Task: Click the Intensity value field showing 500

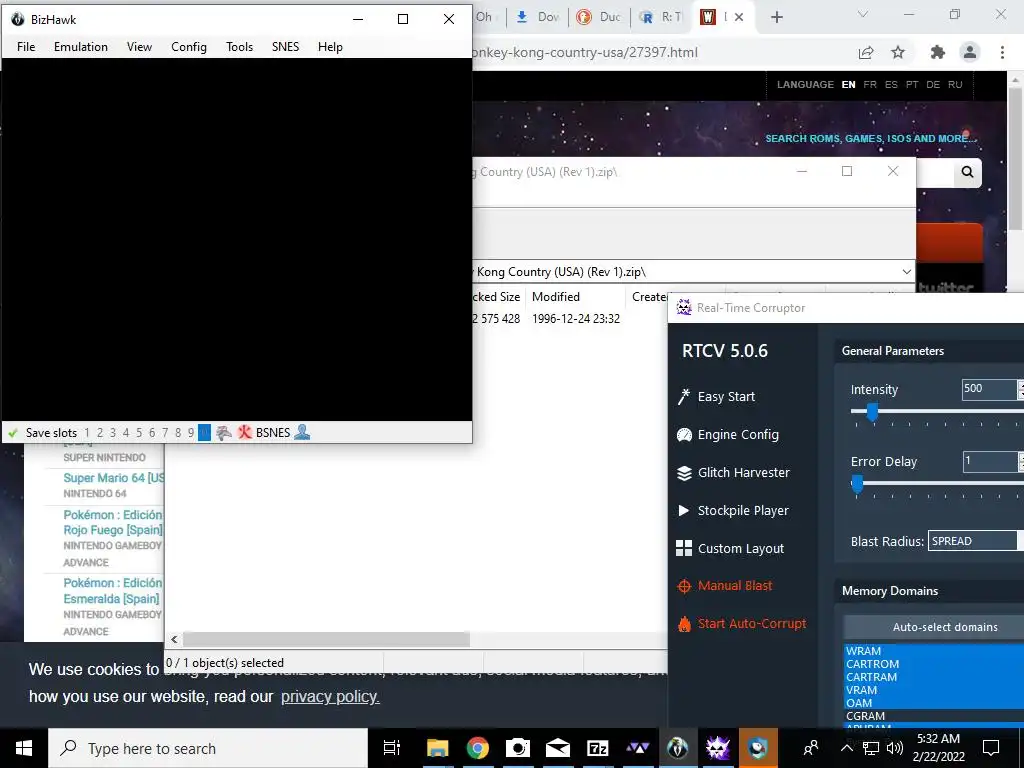Action: click(989, 389)
